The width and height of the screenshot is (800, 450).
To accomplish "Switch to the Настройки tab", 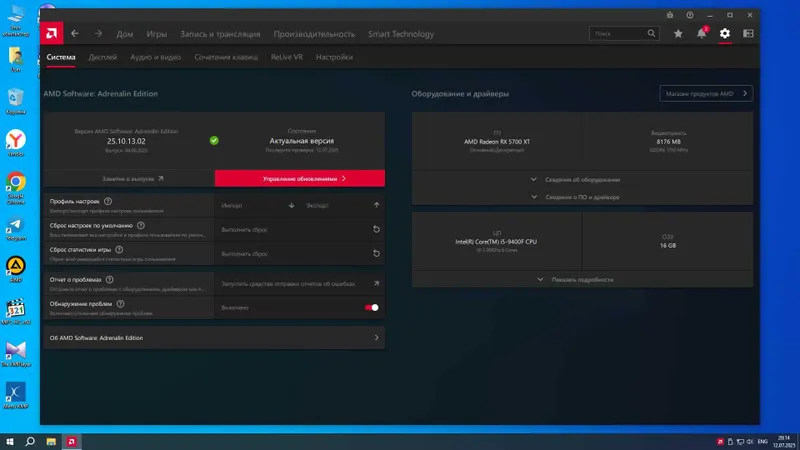I will point(334,57).
